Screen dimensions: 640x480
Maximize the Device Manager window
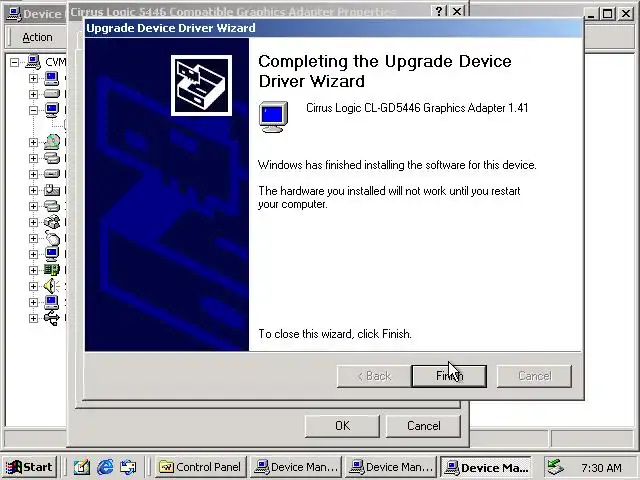pyautogui.click(x=607, y=14)
